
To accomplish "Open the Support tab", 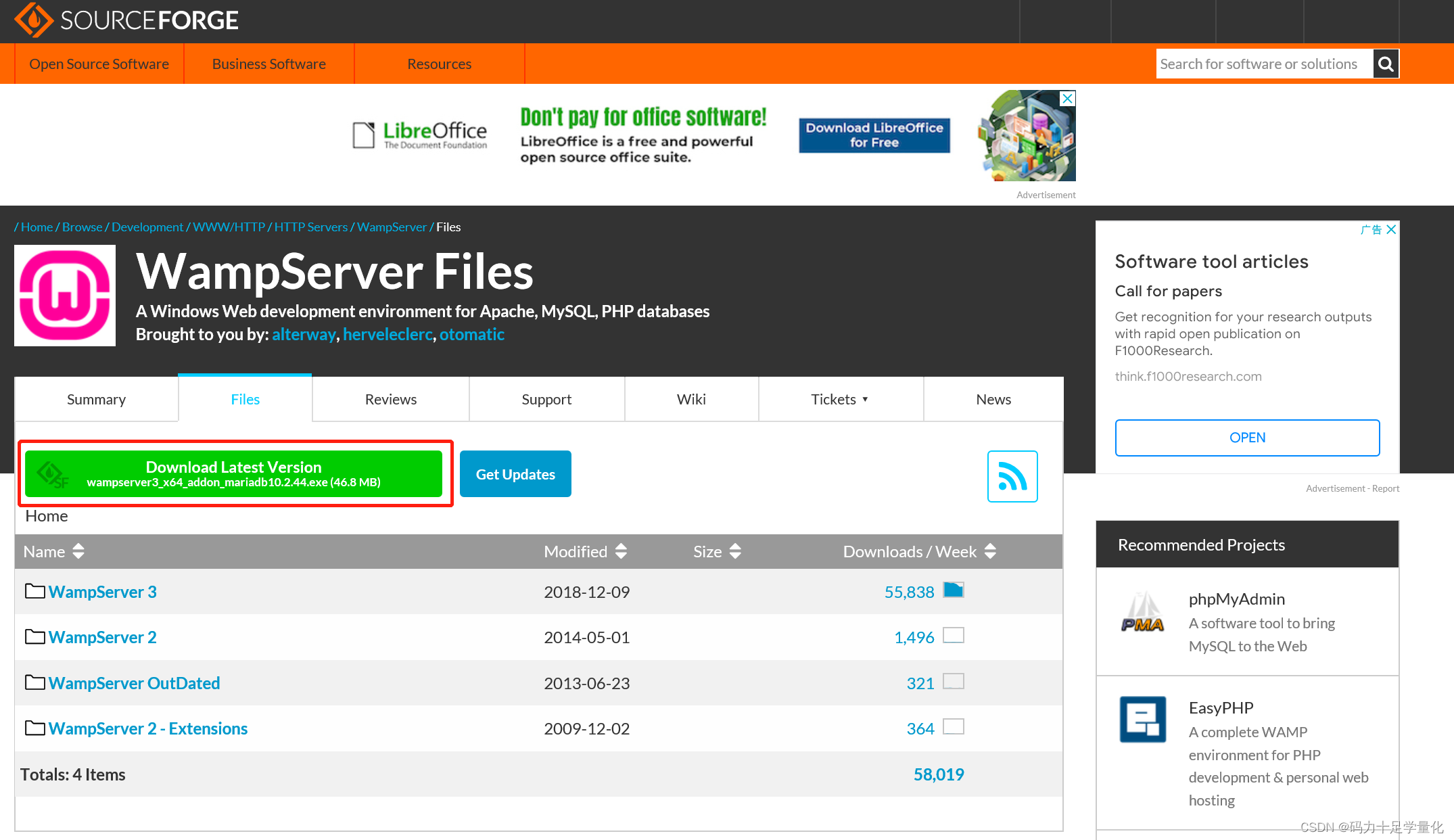I will (x=546, y=399).
